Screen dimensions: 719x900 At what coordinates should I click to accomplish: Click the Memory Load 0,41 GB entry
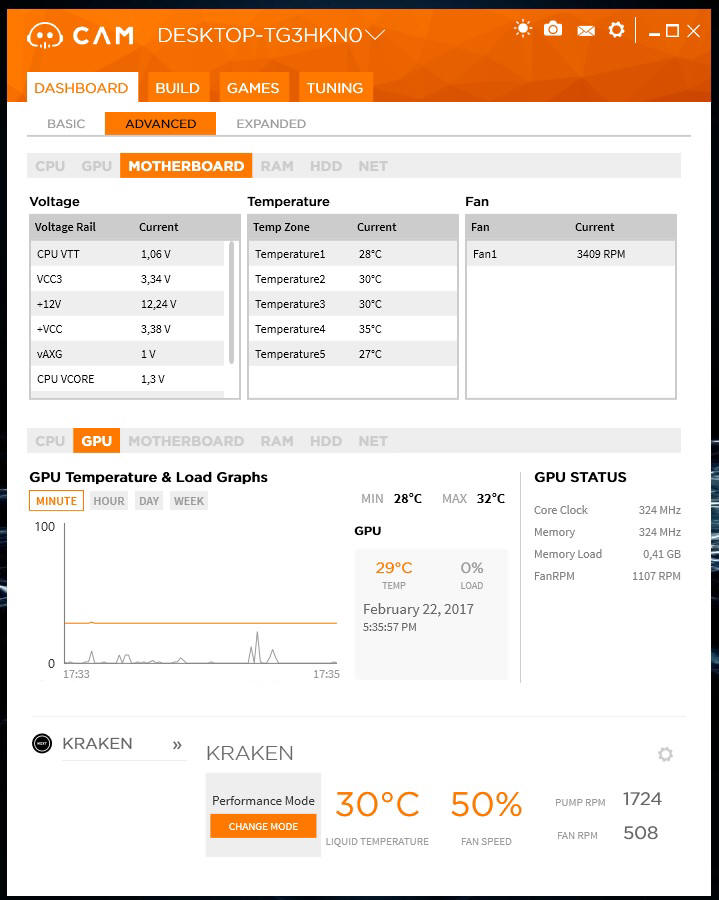607,554
